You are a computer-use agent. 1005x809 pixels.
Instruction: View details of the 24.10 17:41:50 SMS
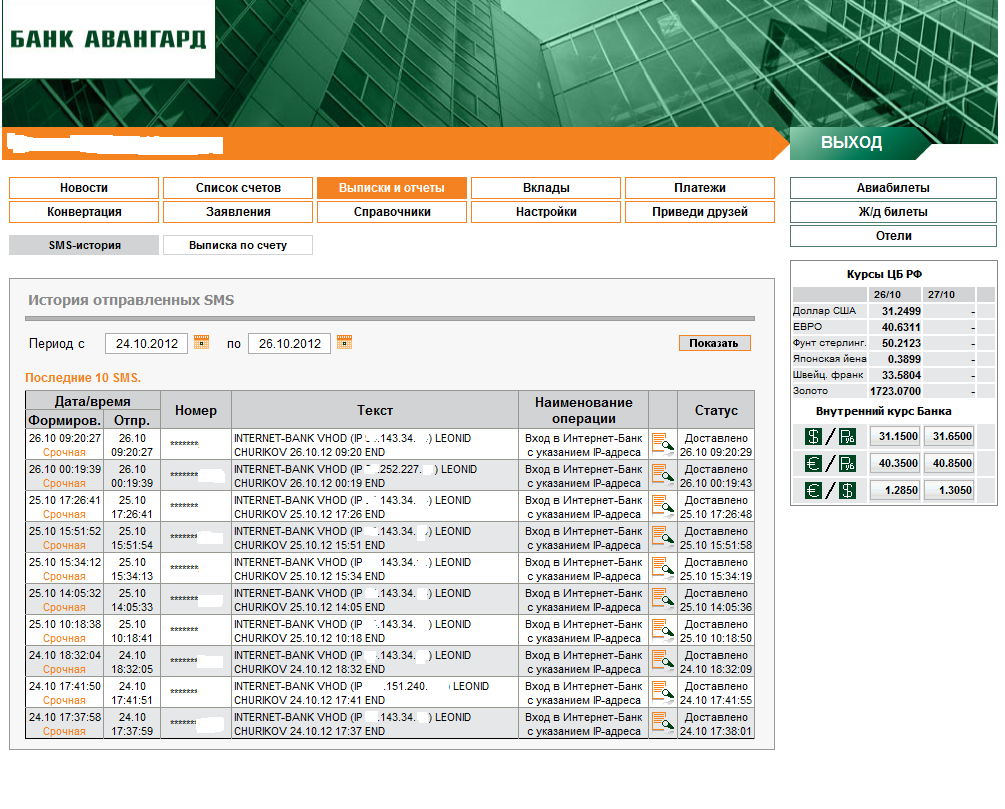point(663,692)
